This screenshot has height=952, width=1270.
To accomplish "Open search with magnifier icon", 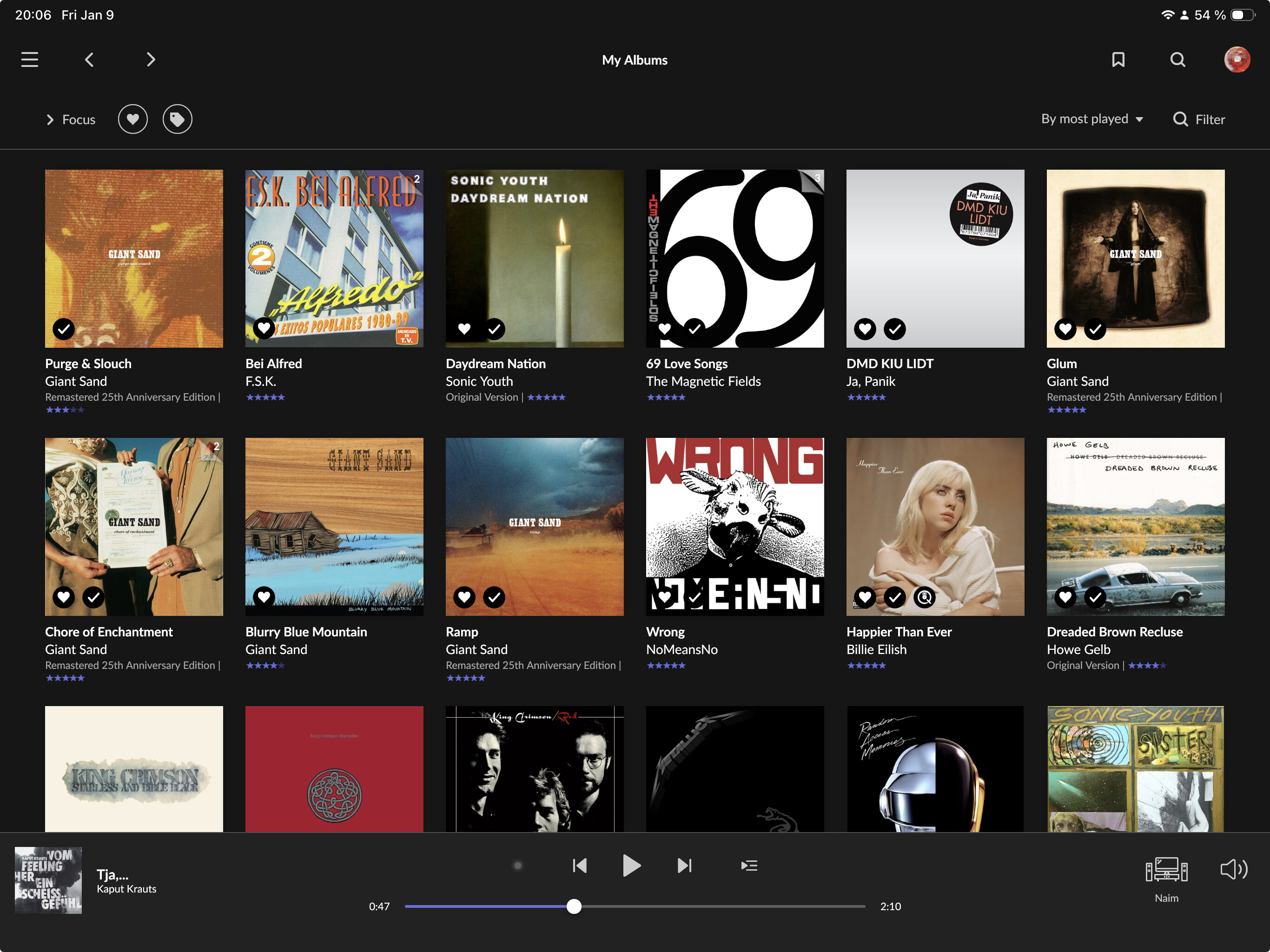I will click(1177, 59).
